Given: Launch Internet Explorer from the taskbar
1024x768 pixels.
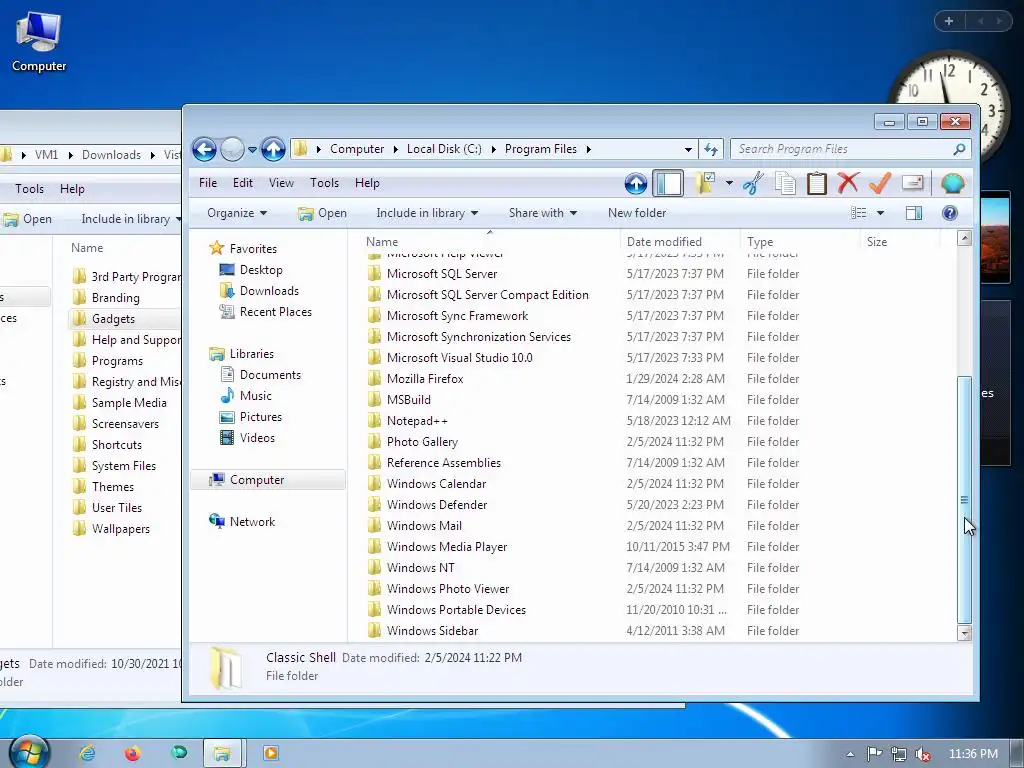Looking at the screenshot, I should [x=88, y=754].
